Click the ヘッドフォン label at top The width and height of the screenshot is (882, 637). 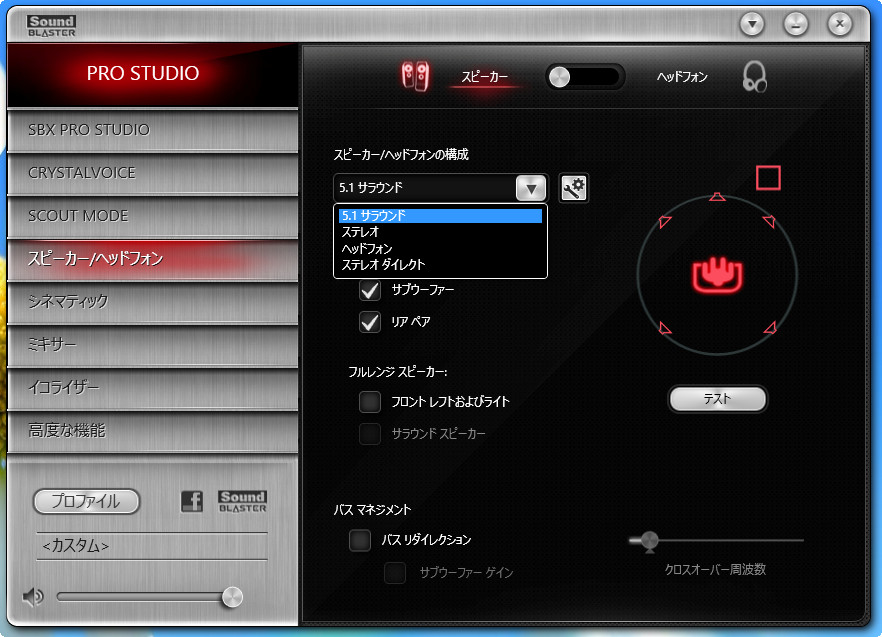coord(682,77)
